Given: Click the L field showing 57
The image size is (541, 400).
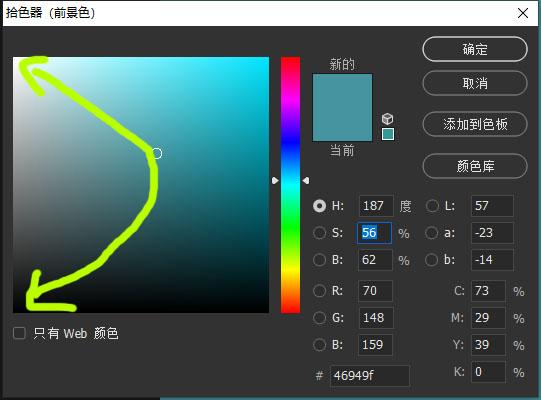Looking at the screenshot, I should point(492,206).
